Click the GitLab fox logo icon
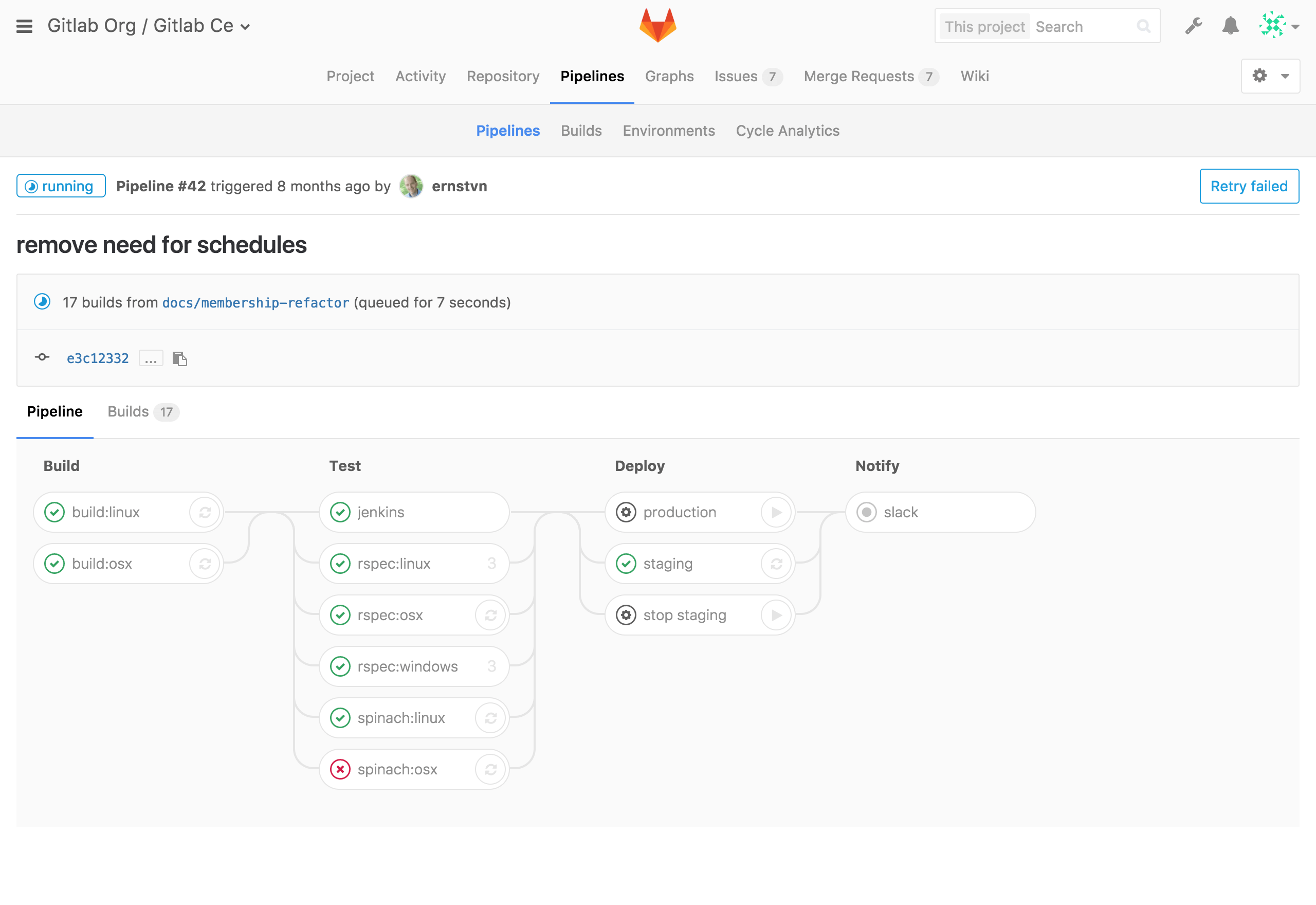 click(x=658, y=26)
